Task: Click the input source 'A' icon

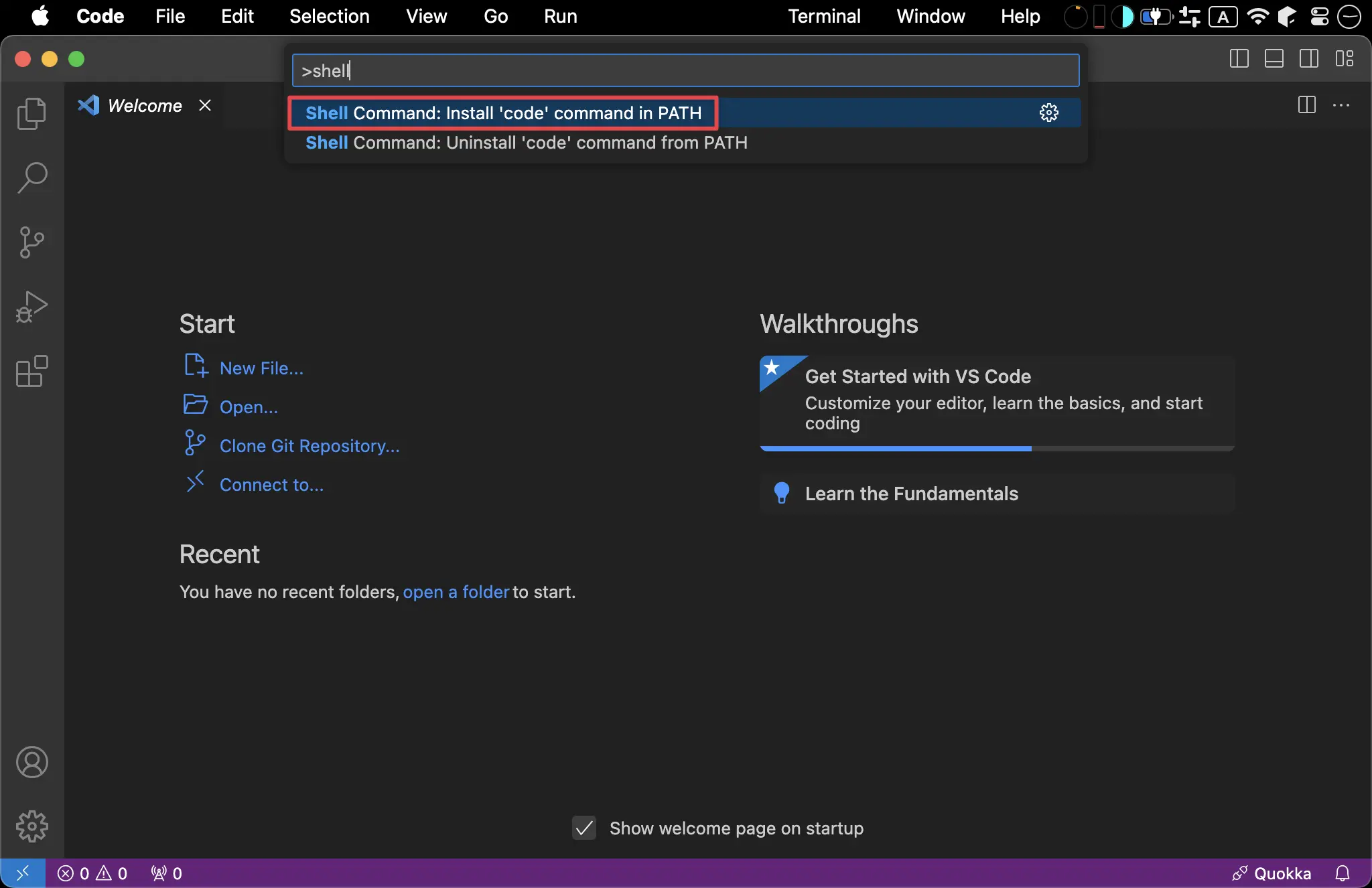Action: coord(1223,17)
